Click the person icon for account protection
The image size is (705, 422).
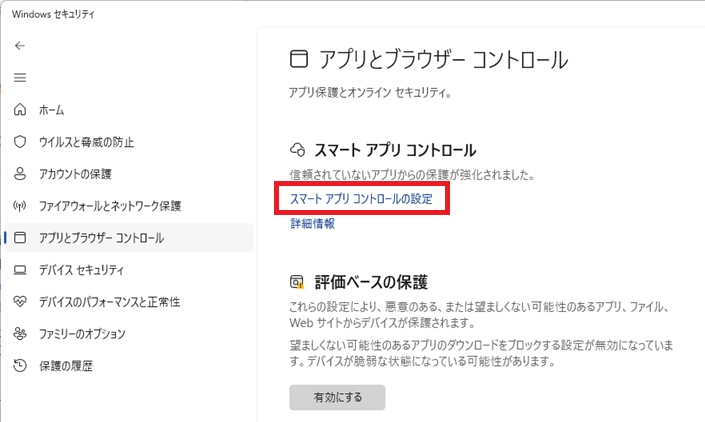(x=20, y=173)
